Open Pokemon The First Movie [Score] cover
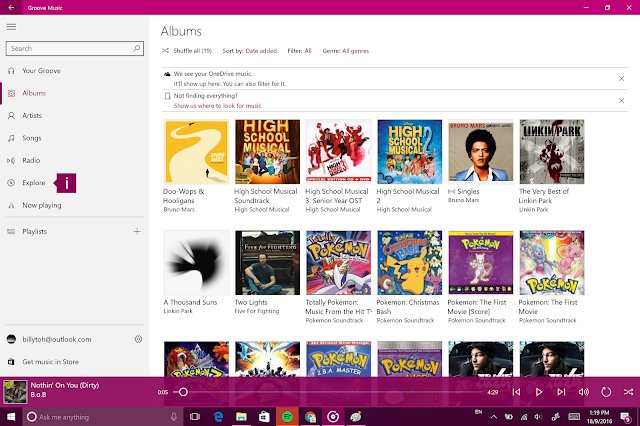 [x=480, y=263]
